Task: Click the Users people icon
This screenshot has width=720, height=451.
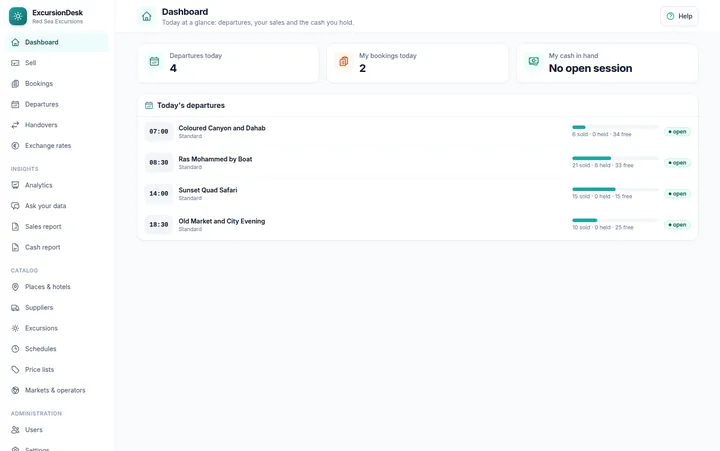Action: pos(15,429)
